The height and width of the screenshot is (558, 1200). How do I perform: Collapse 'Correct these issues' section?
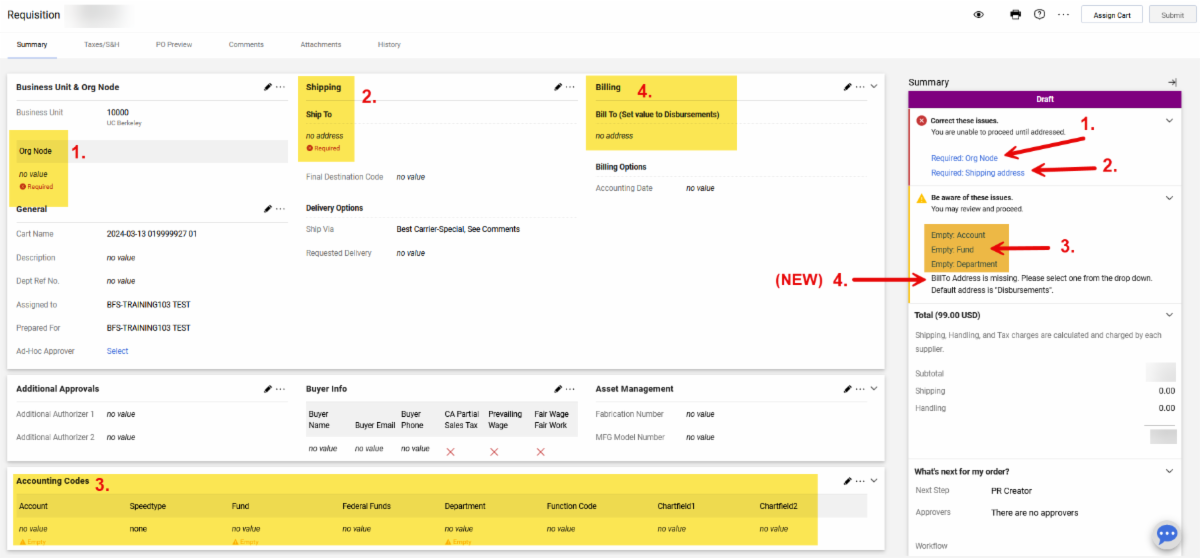click(1169, 121)
